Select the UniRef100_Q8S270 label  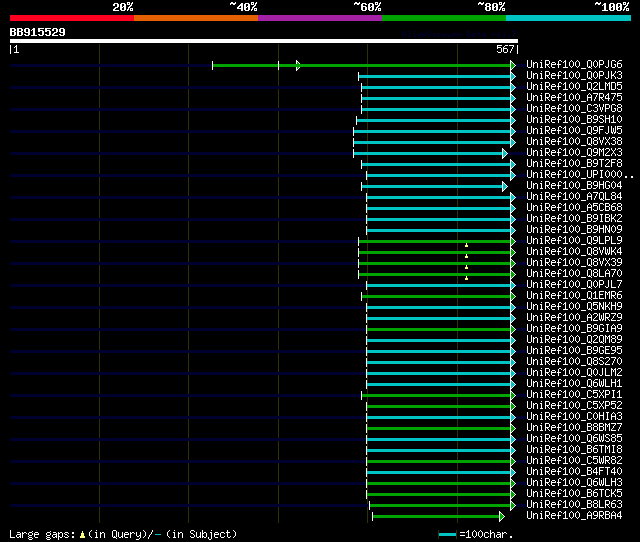tap(574, 362)
